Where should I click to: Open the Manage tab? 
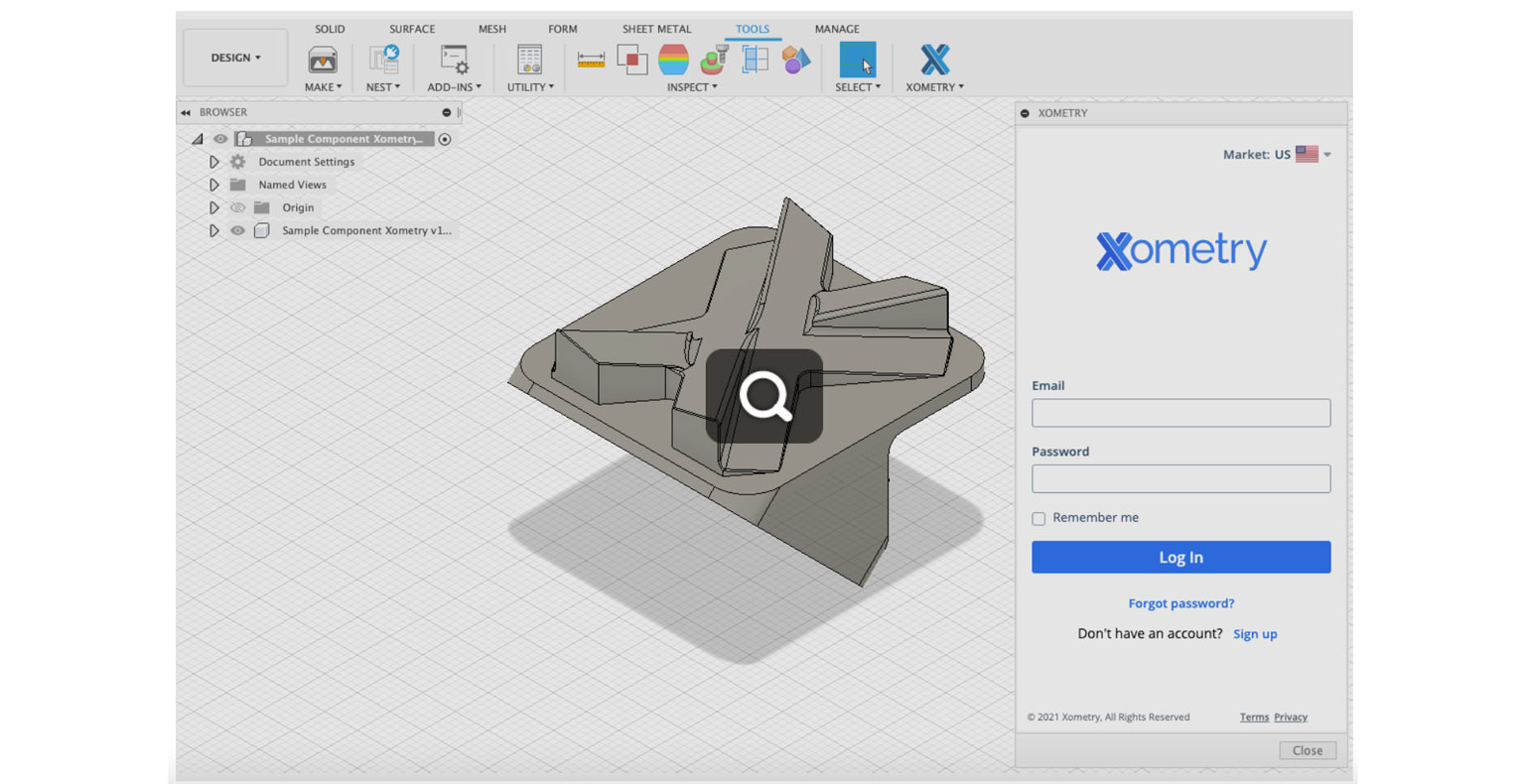tap(836, 29)
